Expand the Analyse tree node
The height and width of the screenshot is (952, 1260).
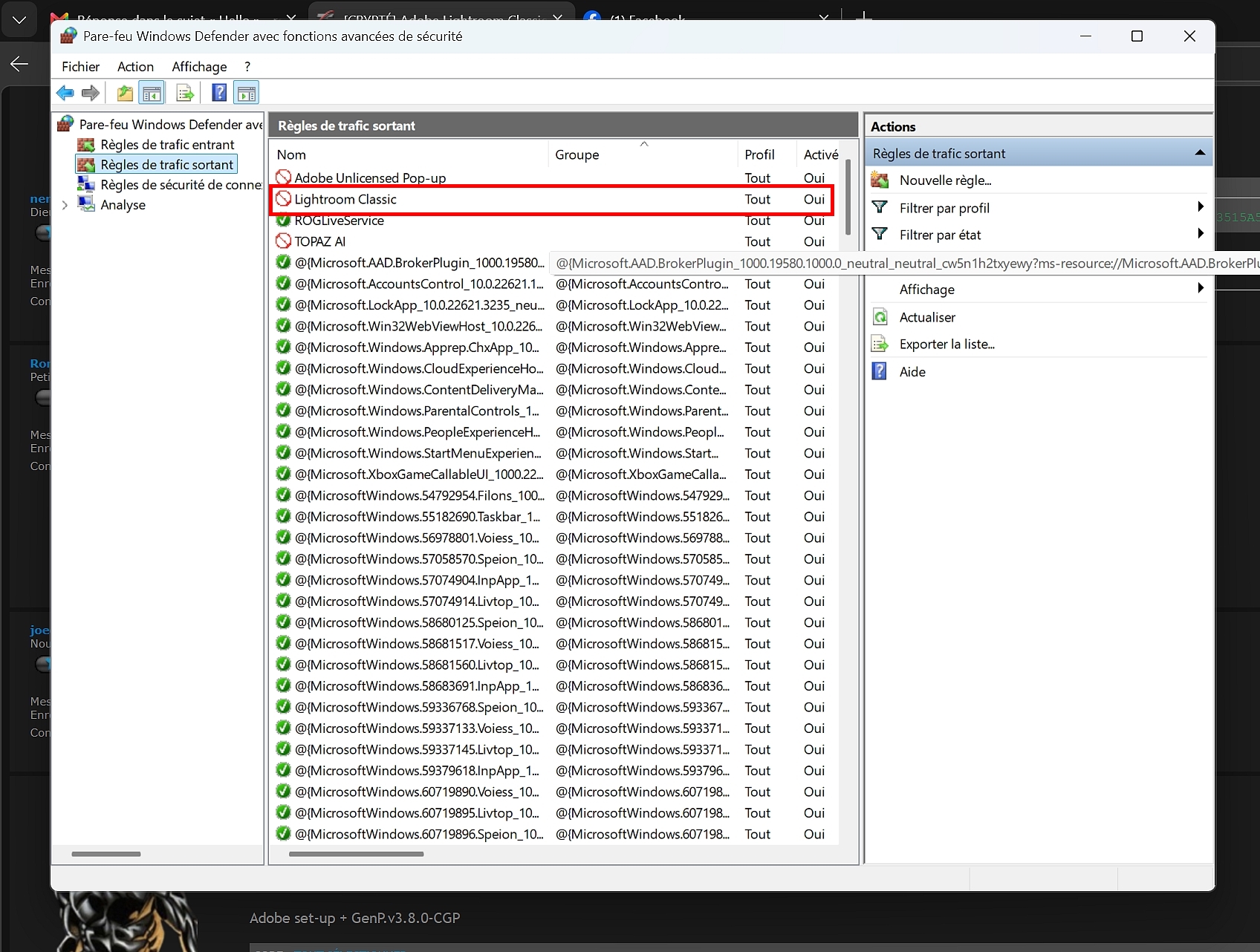[65, 205]
